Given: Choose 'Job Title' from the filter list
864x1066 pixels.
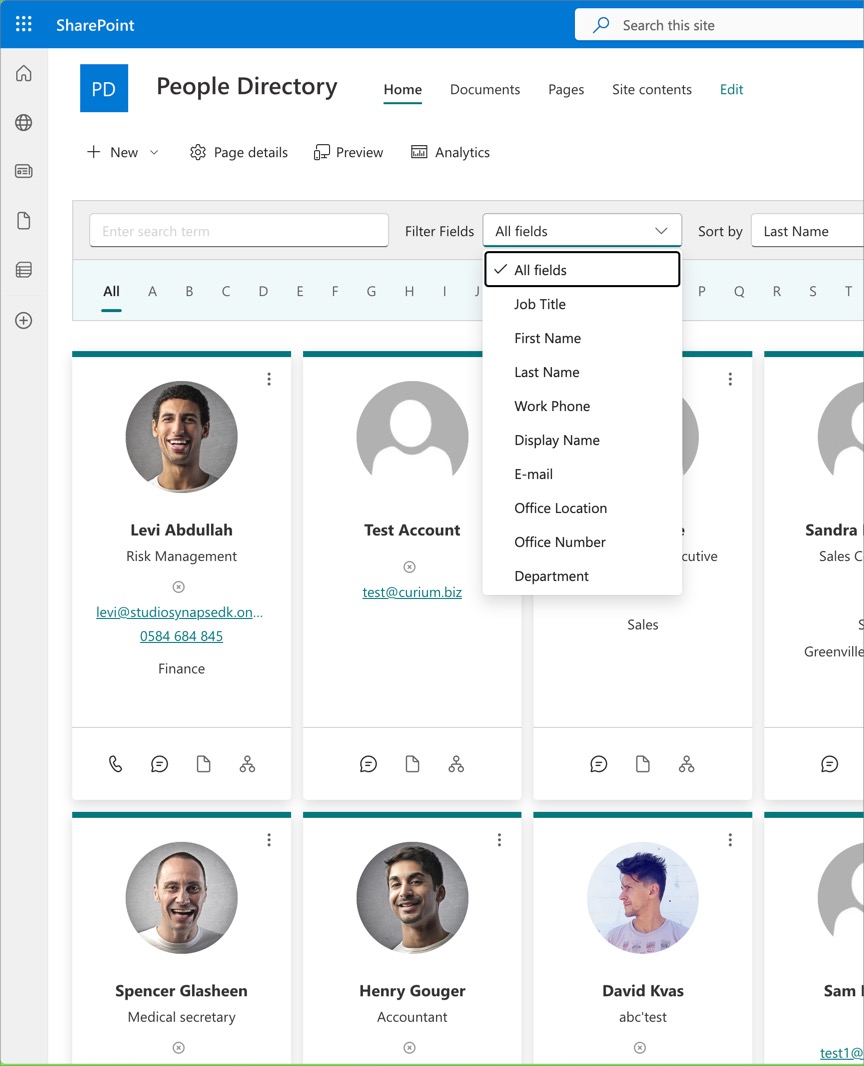Looking at the screenshot, I should (x=540, y=304).
